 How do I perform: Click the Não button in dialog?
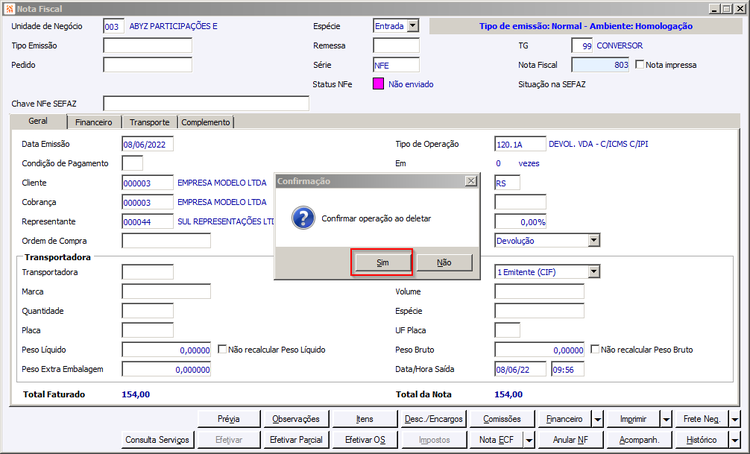tap(444, 262)
